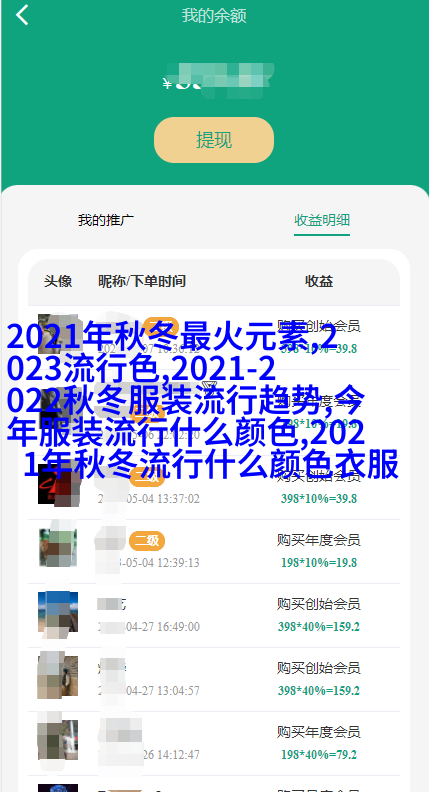Open the blue avatar in the 16:49:00 row

(x=58, y=612)
